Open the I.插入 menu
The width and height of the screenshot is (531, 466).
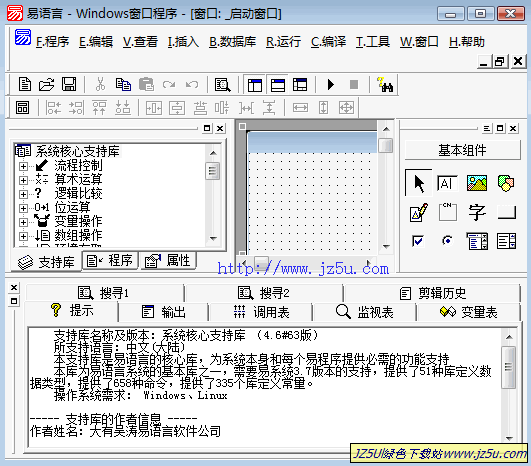pos(183,42)
